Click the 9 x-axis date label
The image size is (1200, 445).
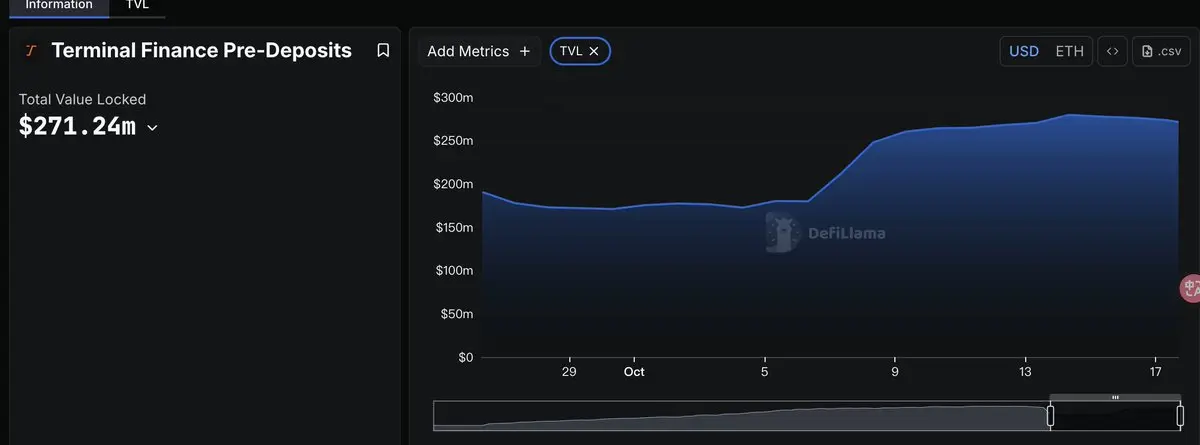pos(895,372)
